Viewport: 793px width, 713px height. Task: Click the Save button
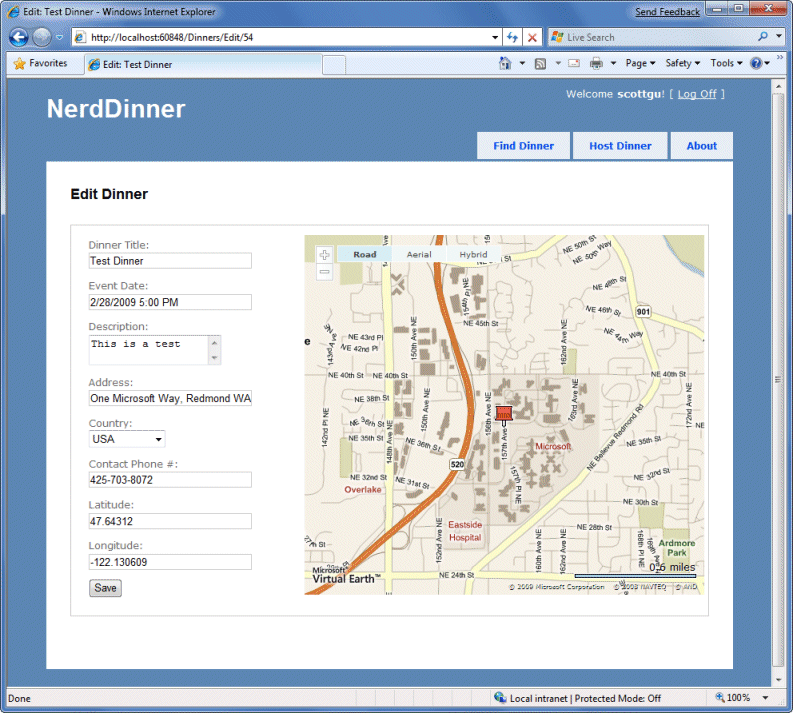tap(105, 588)
